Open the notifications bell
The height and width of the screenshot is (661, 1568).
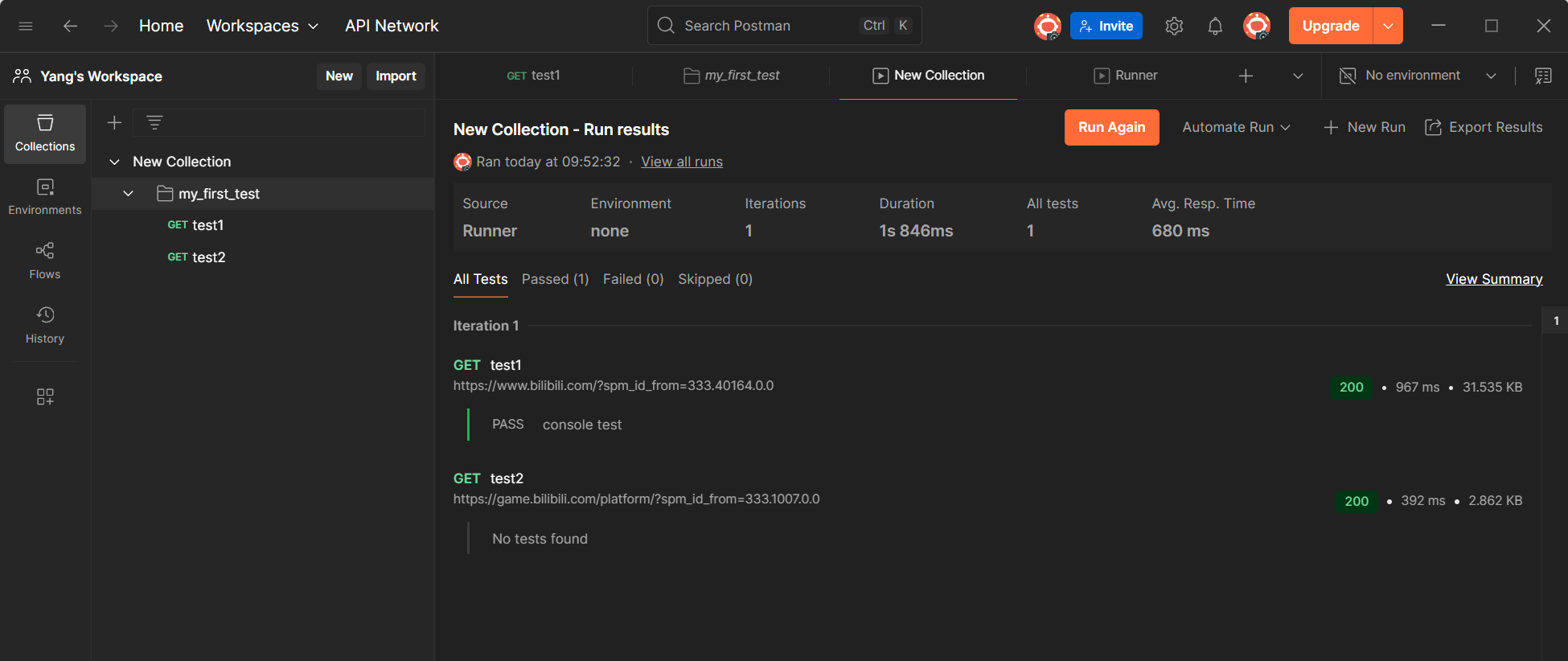point(1215,26)
